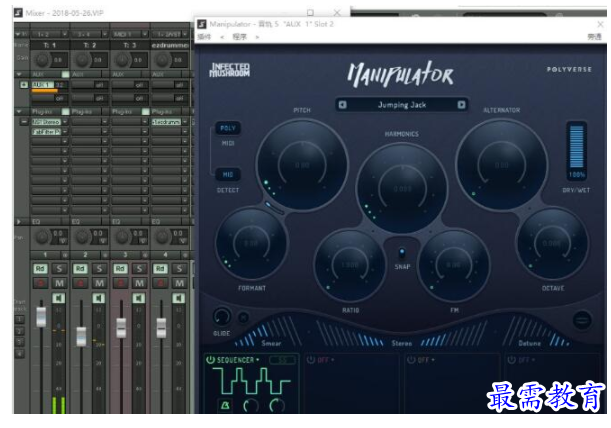Arm record on mixer channel 2

click(x=80, y=283)
